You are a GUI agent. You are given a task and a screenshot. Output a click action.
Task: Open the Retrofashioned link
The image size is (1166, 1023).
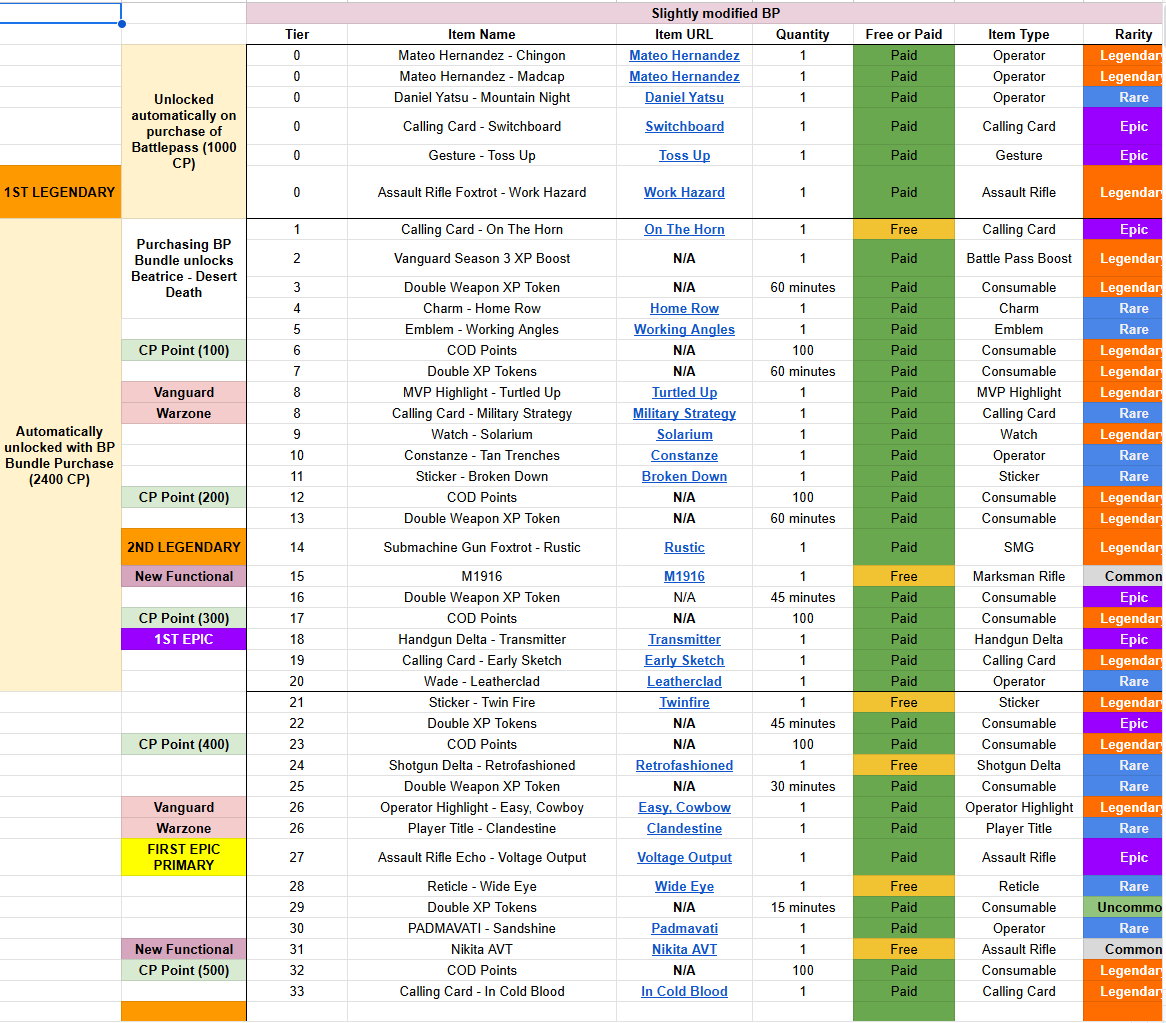tap(684, 766)
